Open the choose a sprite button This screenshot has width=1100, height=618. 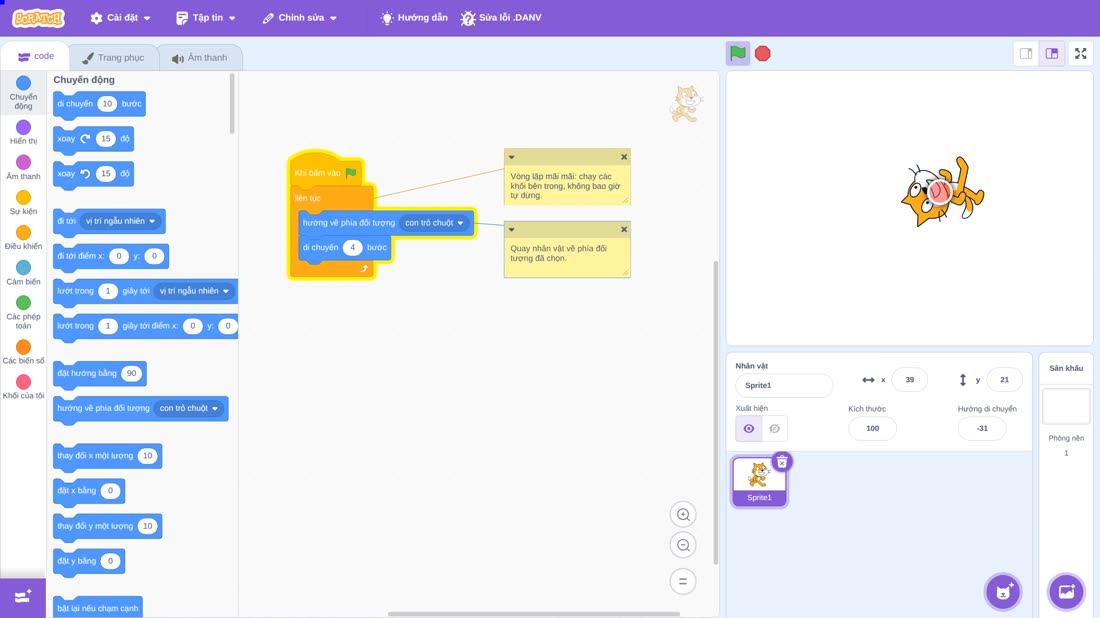1003,591
